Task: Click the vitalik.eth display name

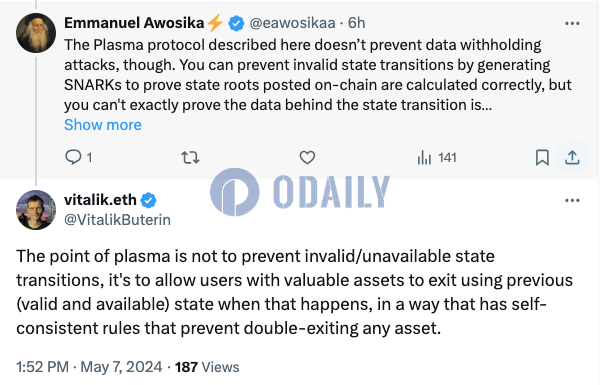Action: pyautogui.click(x=100, y=200)
